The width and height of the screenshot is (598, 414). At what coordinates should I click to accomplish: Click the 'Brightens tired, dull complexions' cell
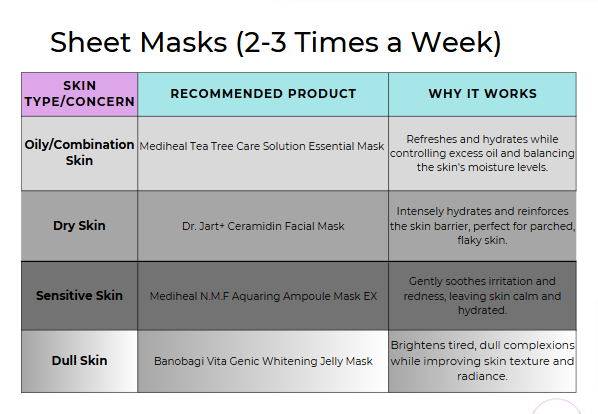click(482, 361)
